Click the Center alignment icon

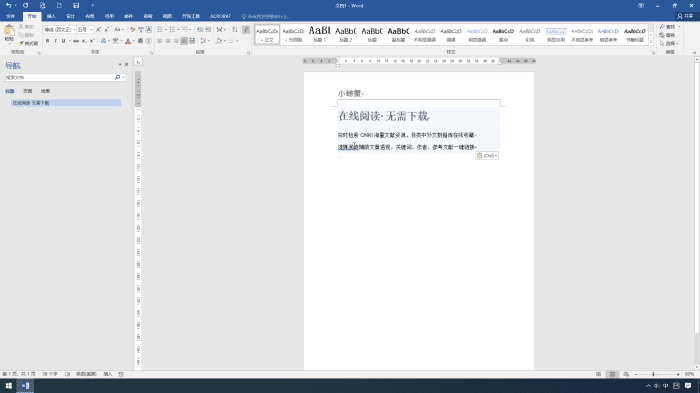click(x=168, y=41)
